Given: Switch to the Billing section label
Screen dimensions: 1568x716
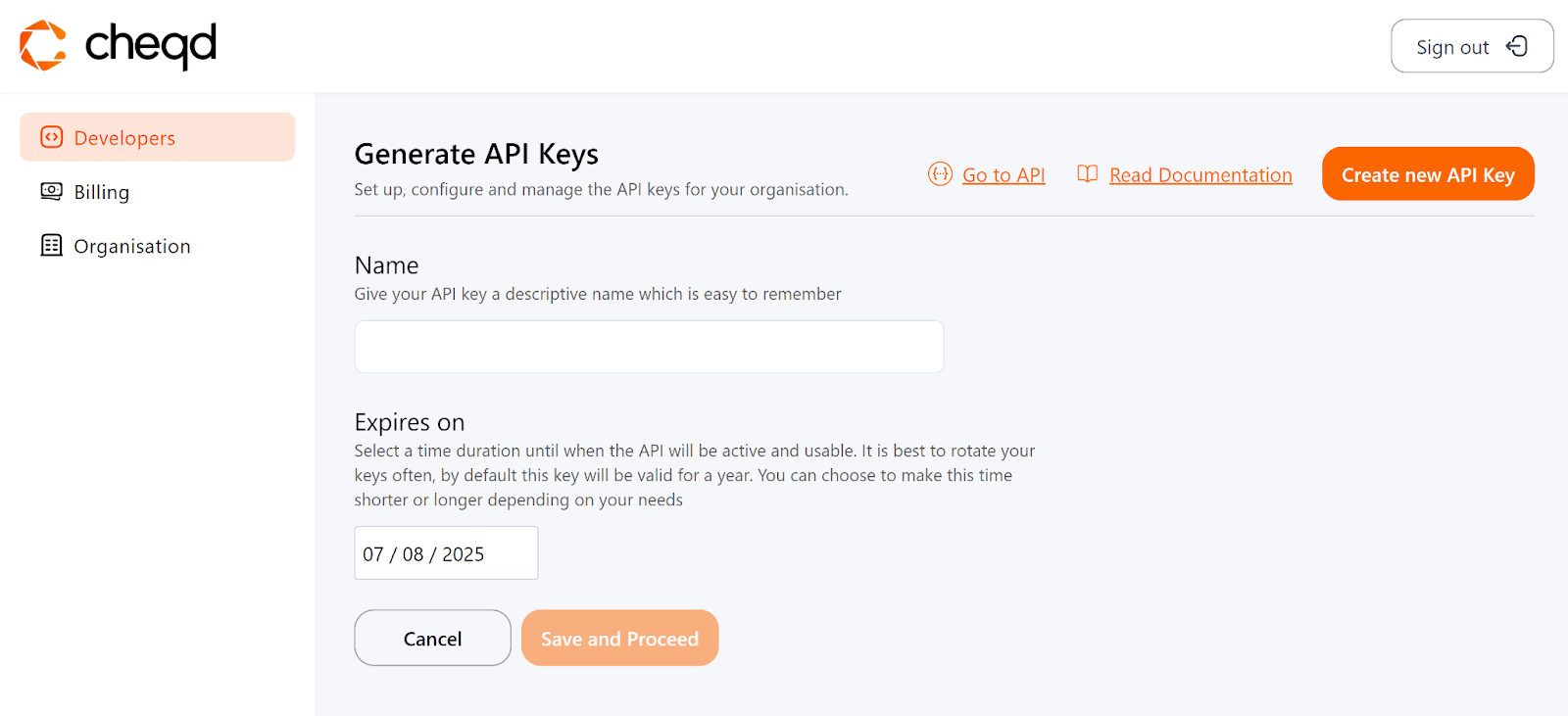Looking at the screenshot, I should 102,192.
